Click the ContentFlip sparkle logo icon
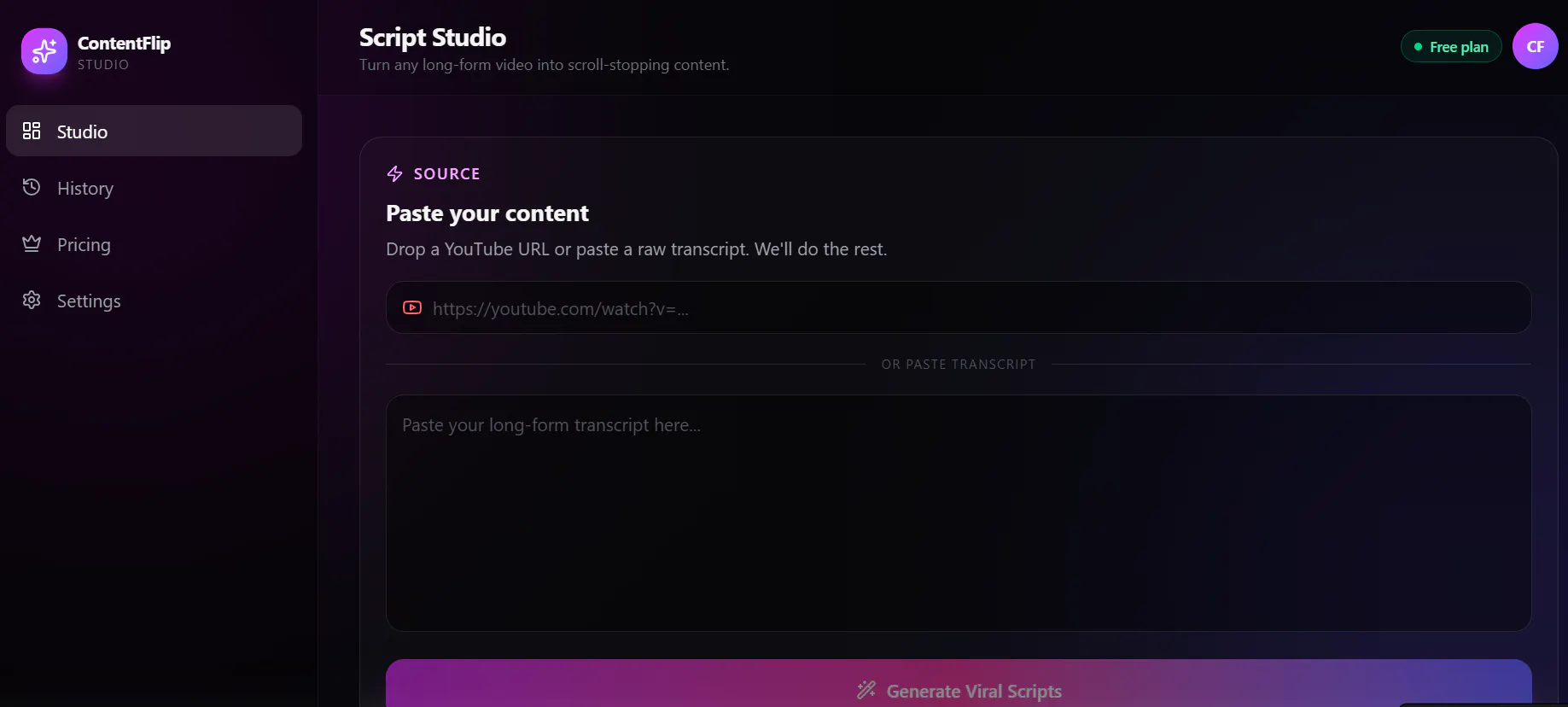This screenshot has height=707, width=1568. point(44,51)
